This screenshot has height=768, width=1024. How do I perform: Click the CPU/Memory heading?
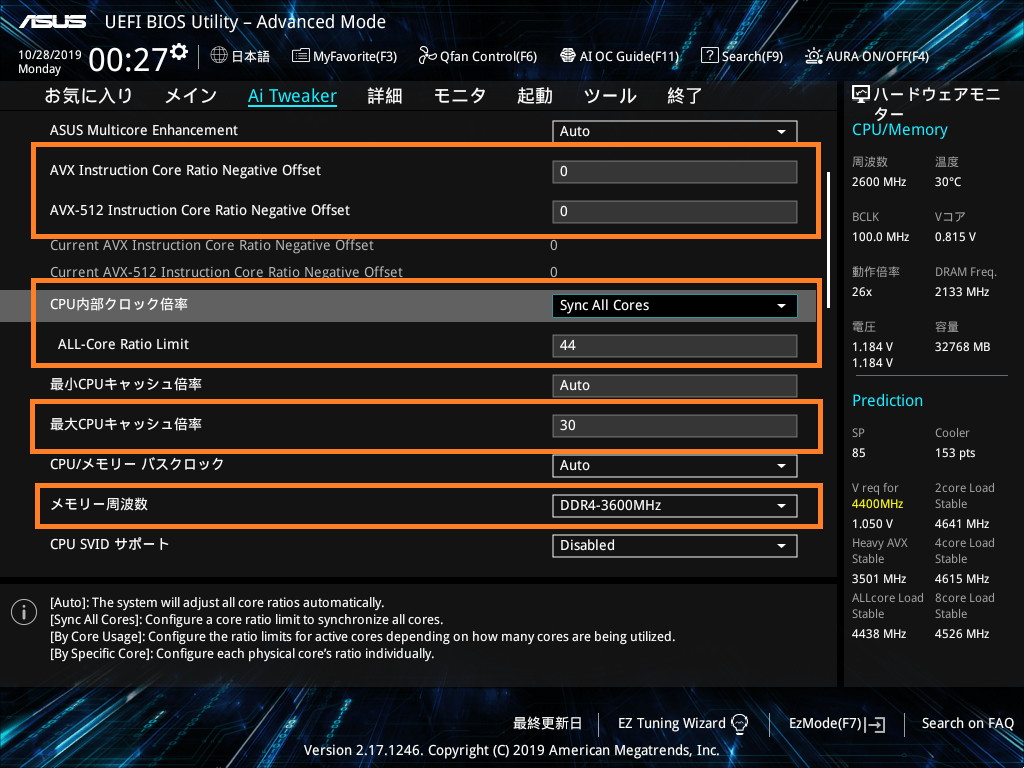899,130
